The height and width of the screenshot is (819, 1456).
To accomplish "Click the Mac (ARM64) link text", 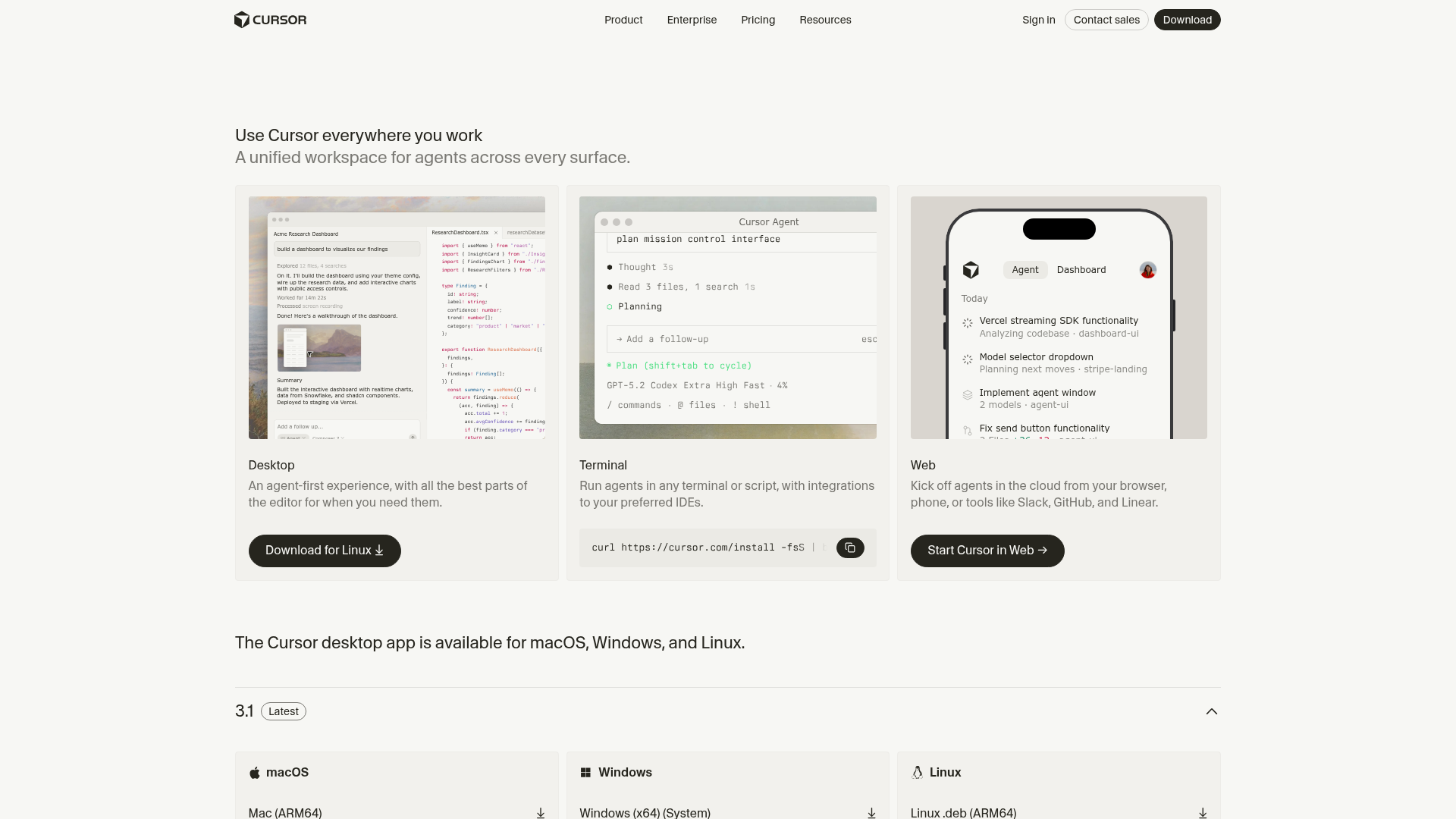I will (x=285, y=813).
